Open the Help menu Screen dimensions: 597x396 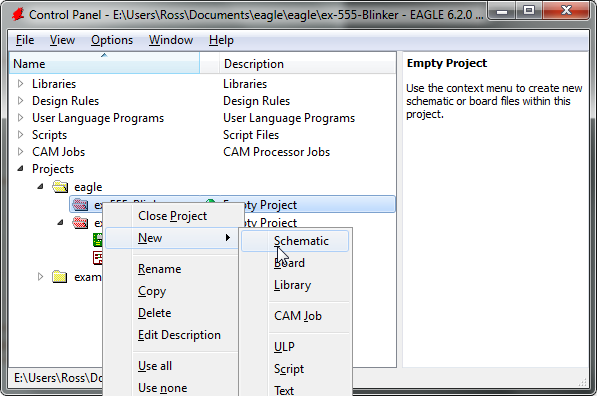tap(221, 40)
